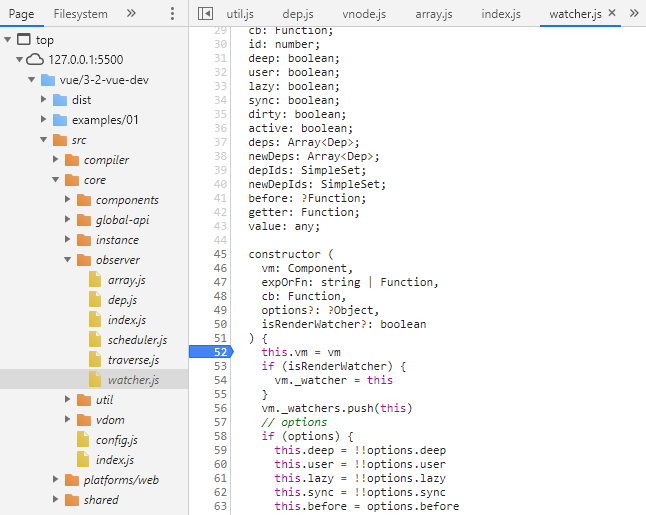Click the platforms/web folder icon
This screenshot has width=646, height=515.
pyautogui.click(x=72, y=480)
